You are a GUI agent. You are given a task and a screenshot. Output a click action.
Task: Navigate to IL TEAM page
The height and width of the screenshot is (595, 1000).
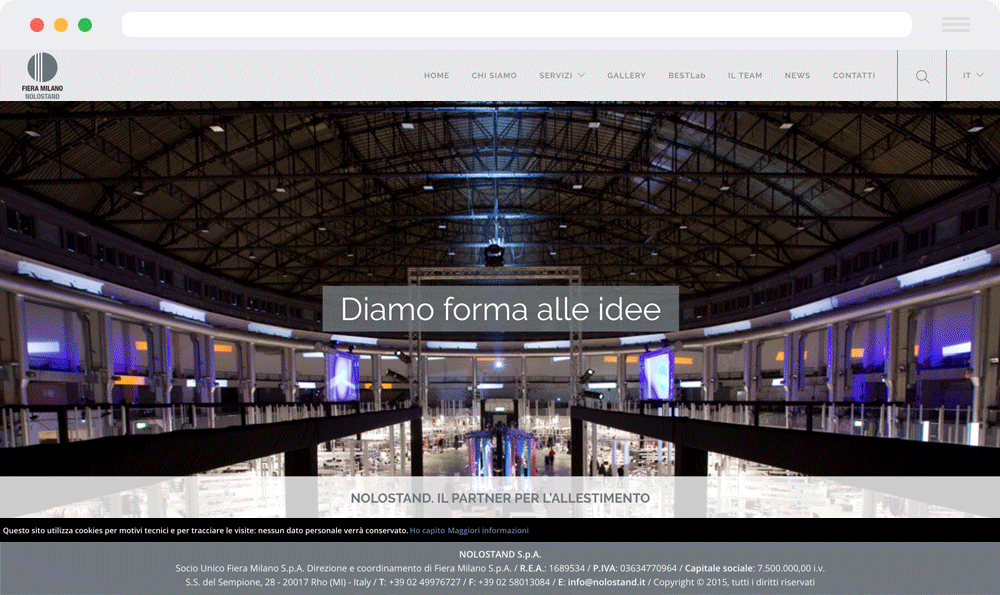[x=744, y=76]
